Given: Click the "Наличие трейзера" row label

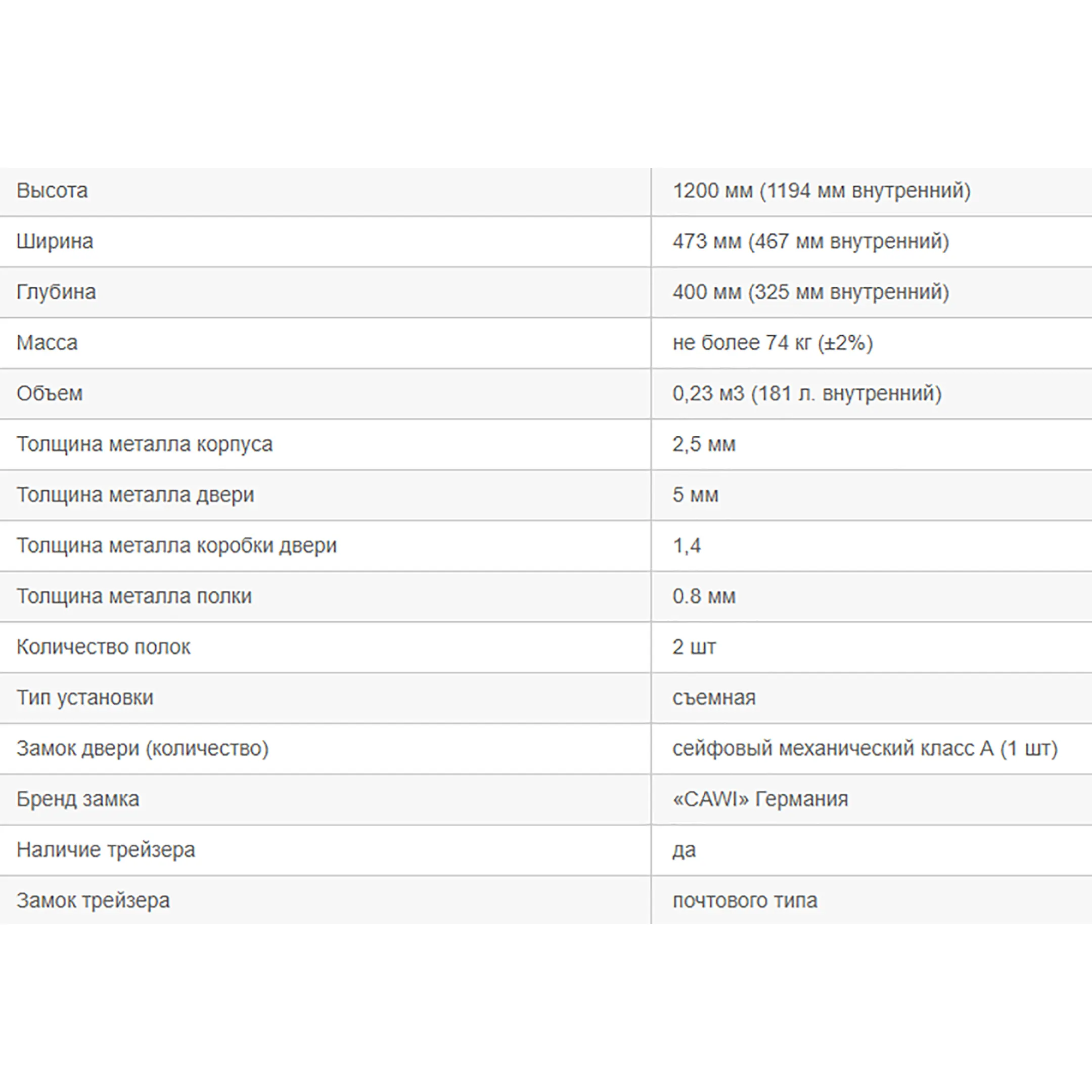Looking at the screenshot, I should pyautogui.click(x=106, y=850).
